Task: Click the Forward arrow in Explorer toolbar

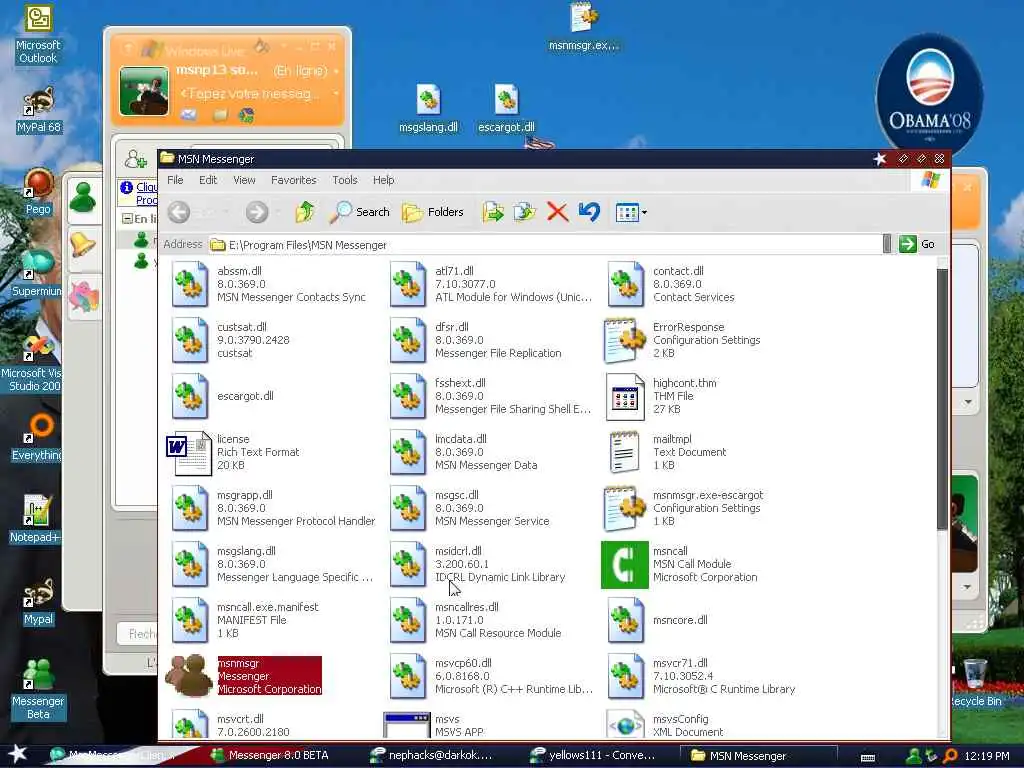Action: (257, 212)
